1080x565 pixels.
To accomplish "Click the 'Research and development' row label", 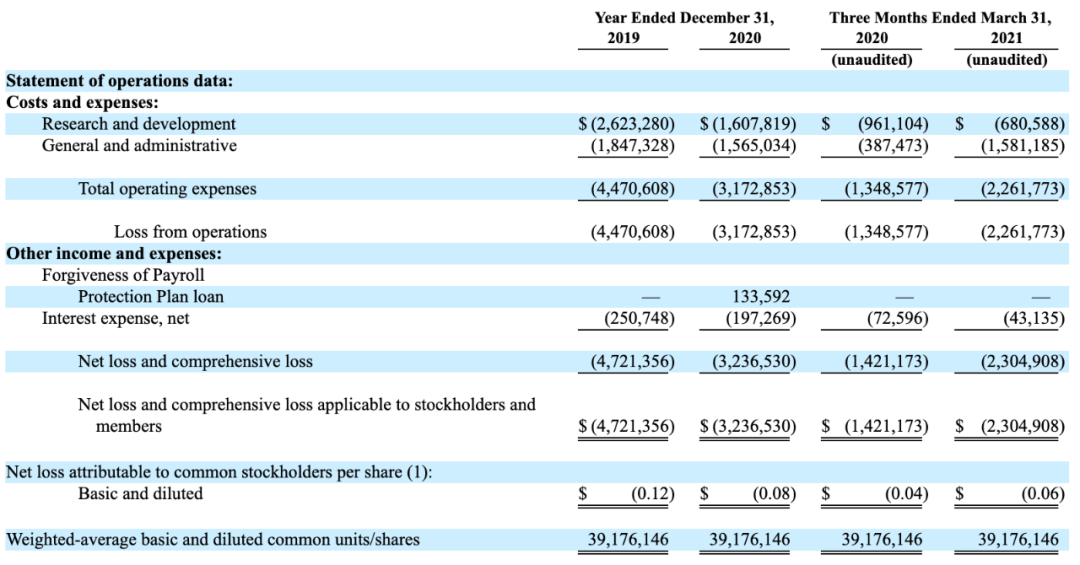I will point(139,124).
